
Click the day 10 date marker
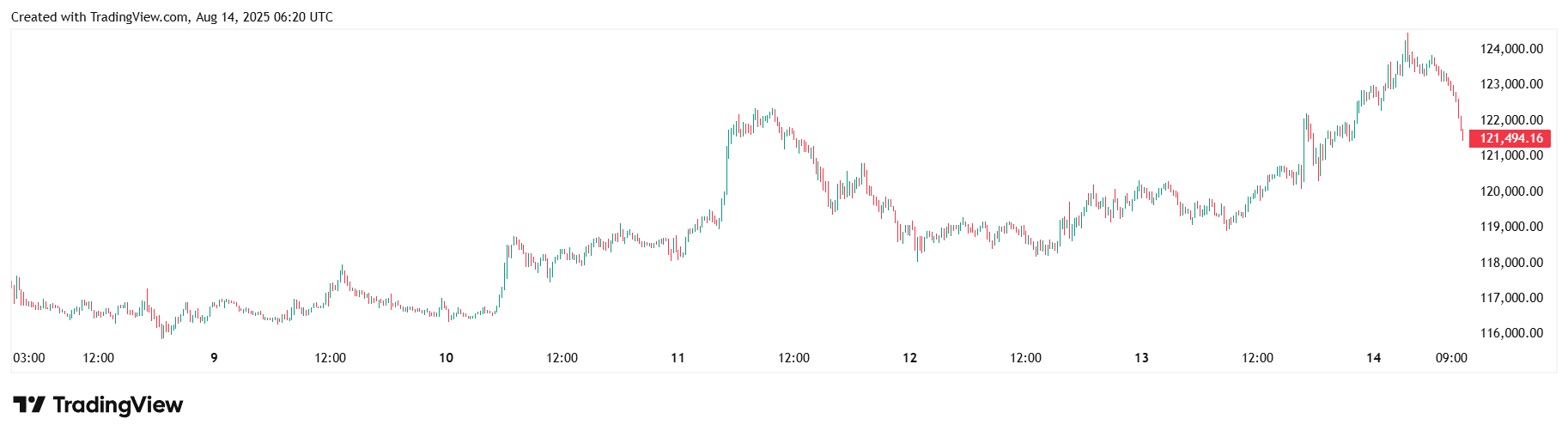(447, 358)
